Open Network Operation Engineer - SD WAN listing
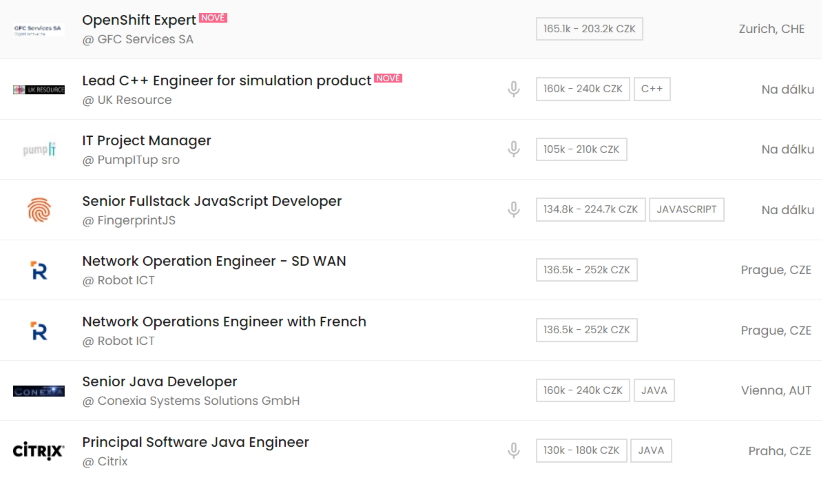The image size is (840, 480). pyautogui.click(x=214, y=261)
